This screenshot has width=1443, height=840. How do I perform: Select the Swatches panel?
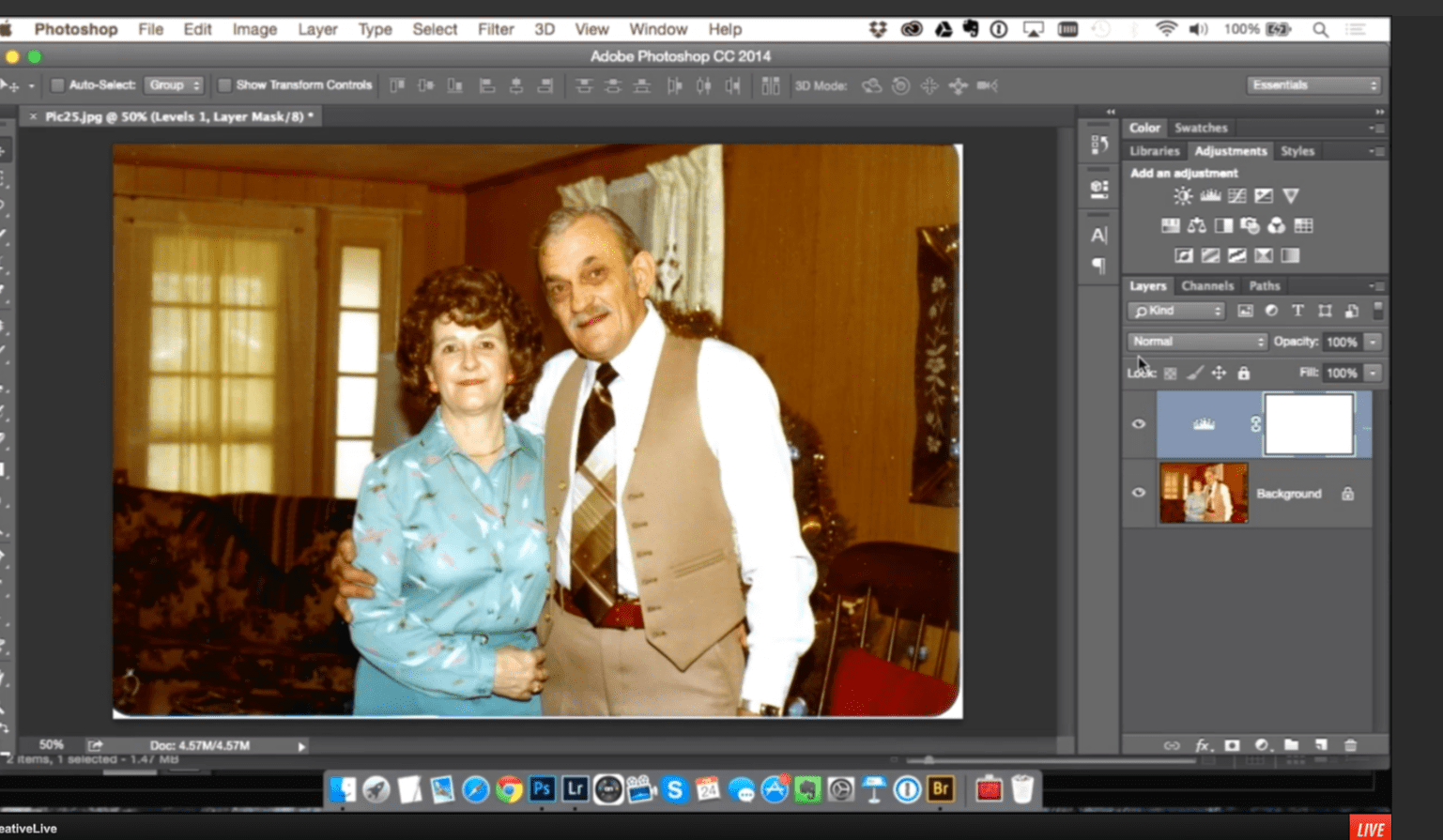coord(1201,128)
